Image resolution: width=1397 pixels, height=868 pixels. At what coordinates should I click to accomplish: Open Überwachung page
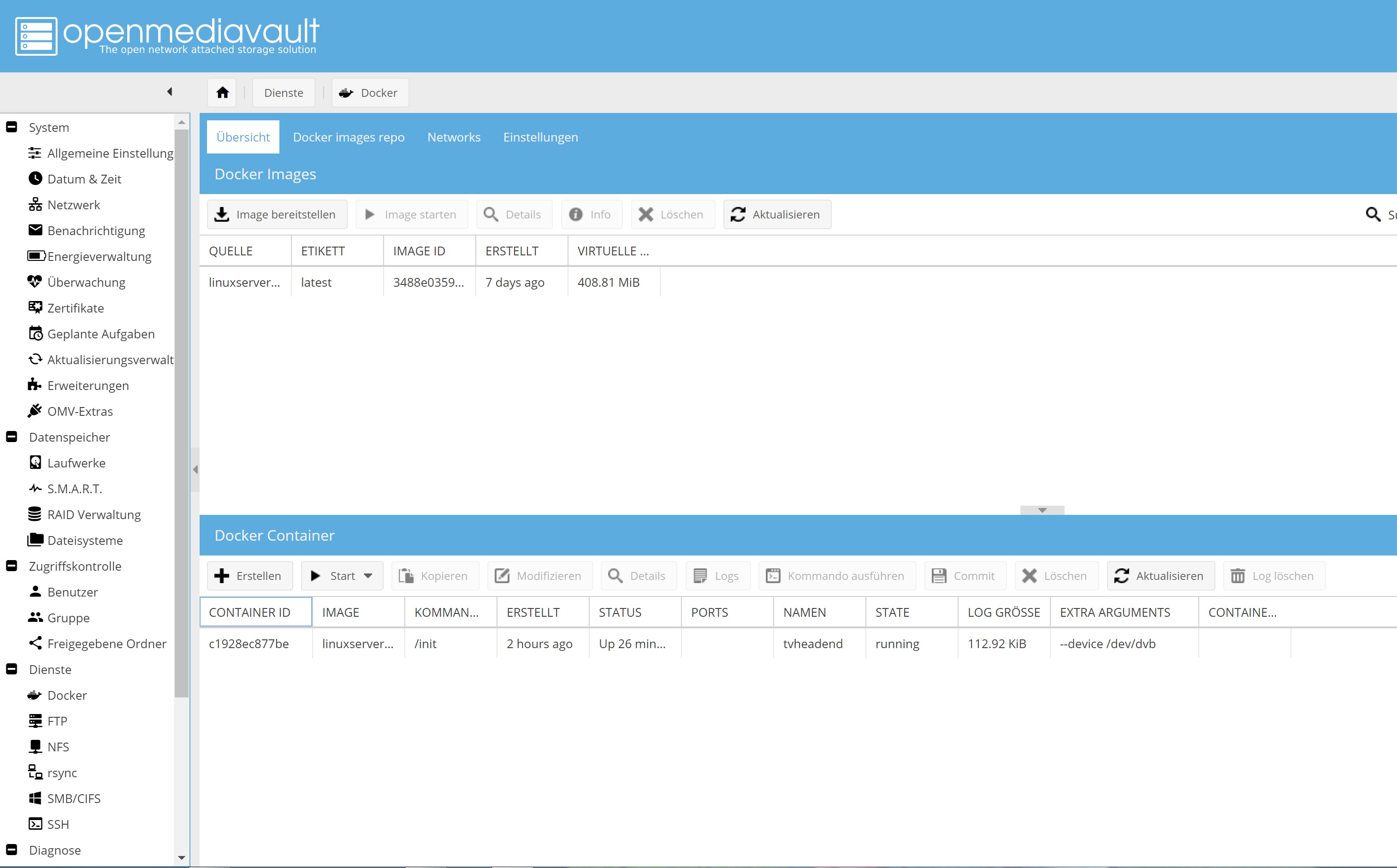pos(77,283)
